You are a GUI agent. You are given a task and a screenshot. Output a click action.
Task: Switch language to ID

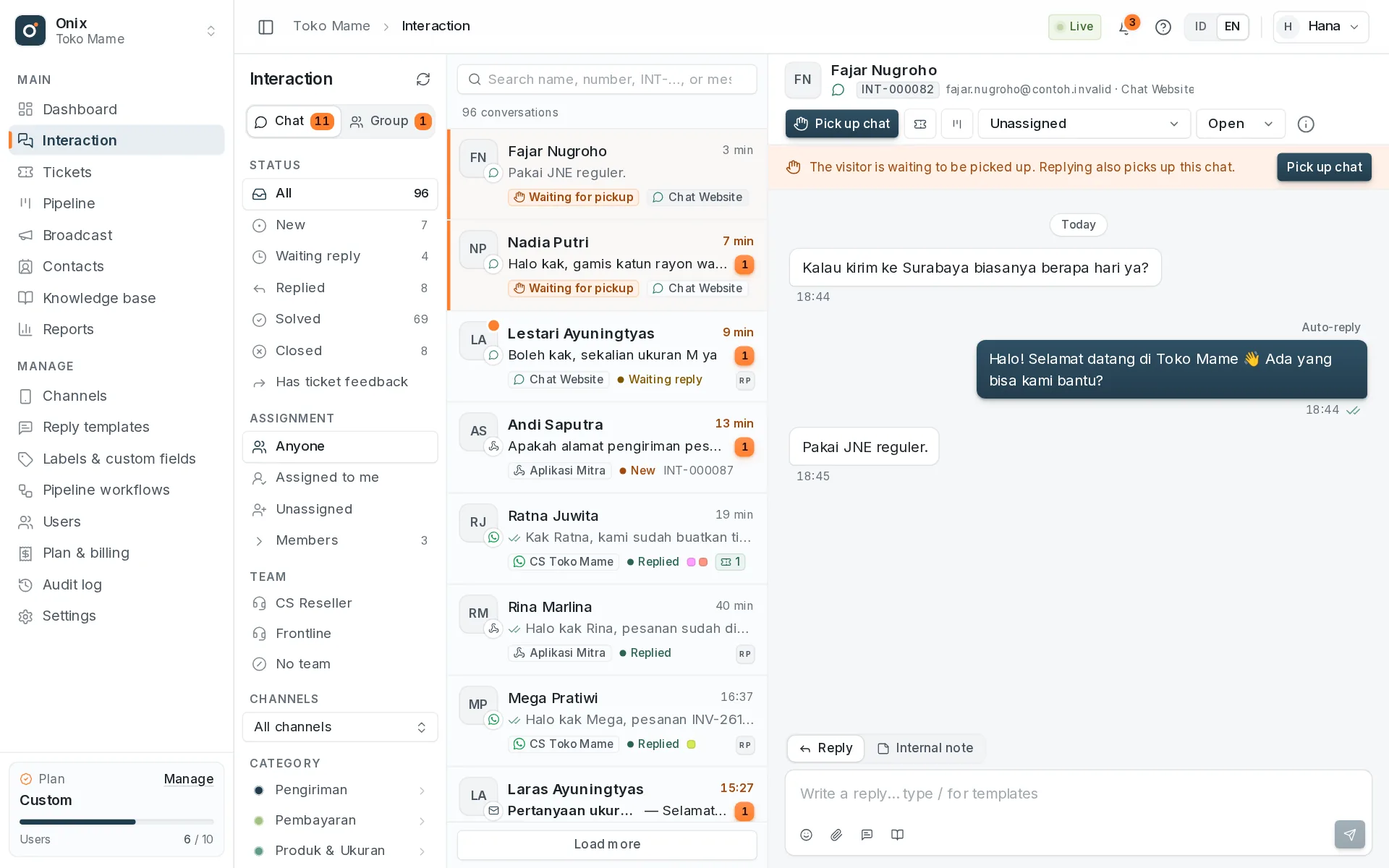[1201, 27]
